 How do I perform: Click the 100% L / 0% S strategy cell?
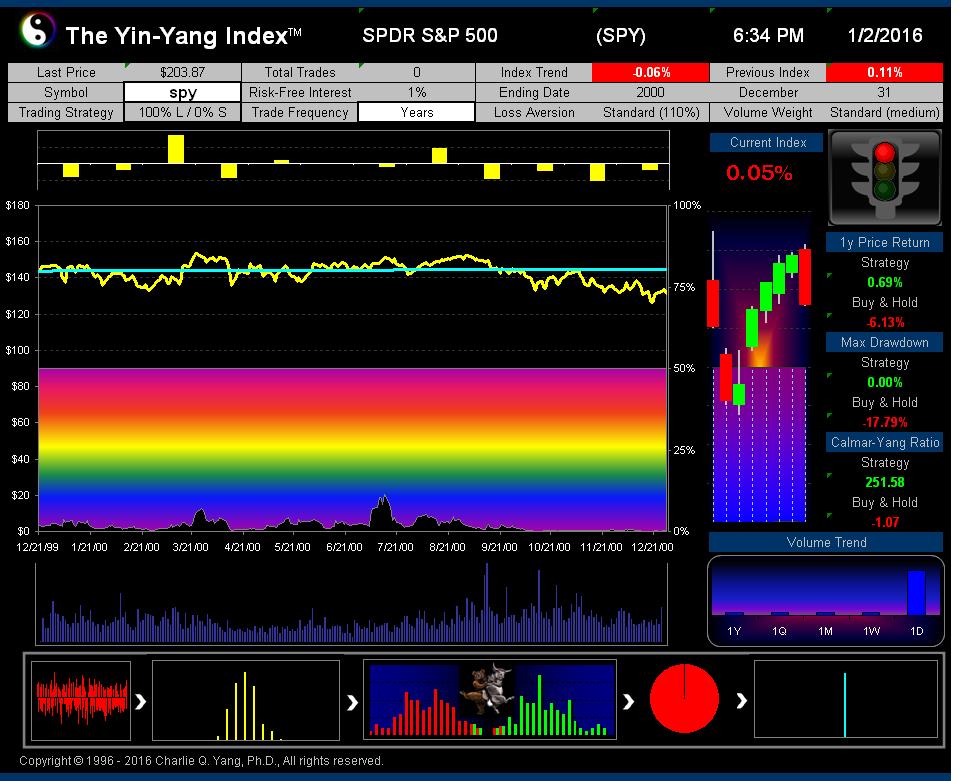[x=182, y=113]
